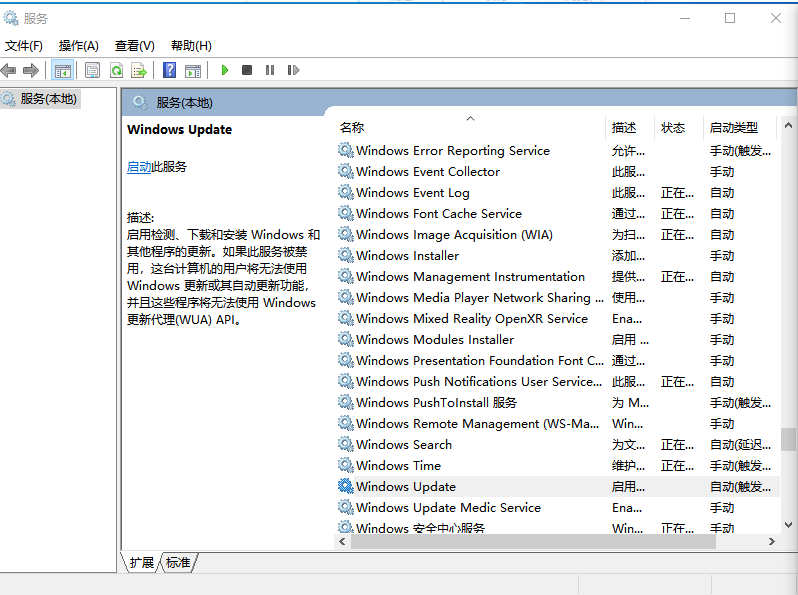Open the Help question mark icon
This screenshot has height=595, width=798.
[169, 70]
